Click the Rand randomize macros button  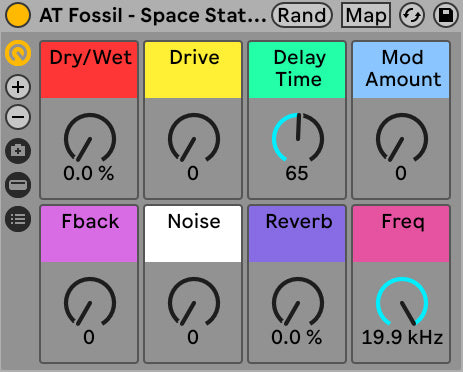pyautogui.click(x=302, y=15)
